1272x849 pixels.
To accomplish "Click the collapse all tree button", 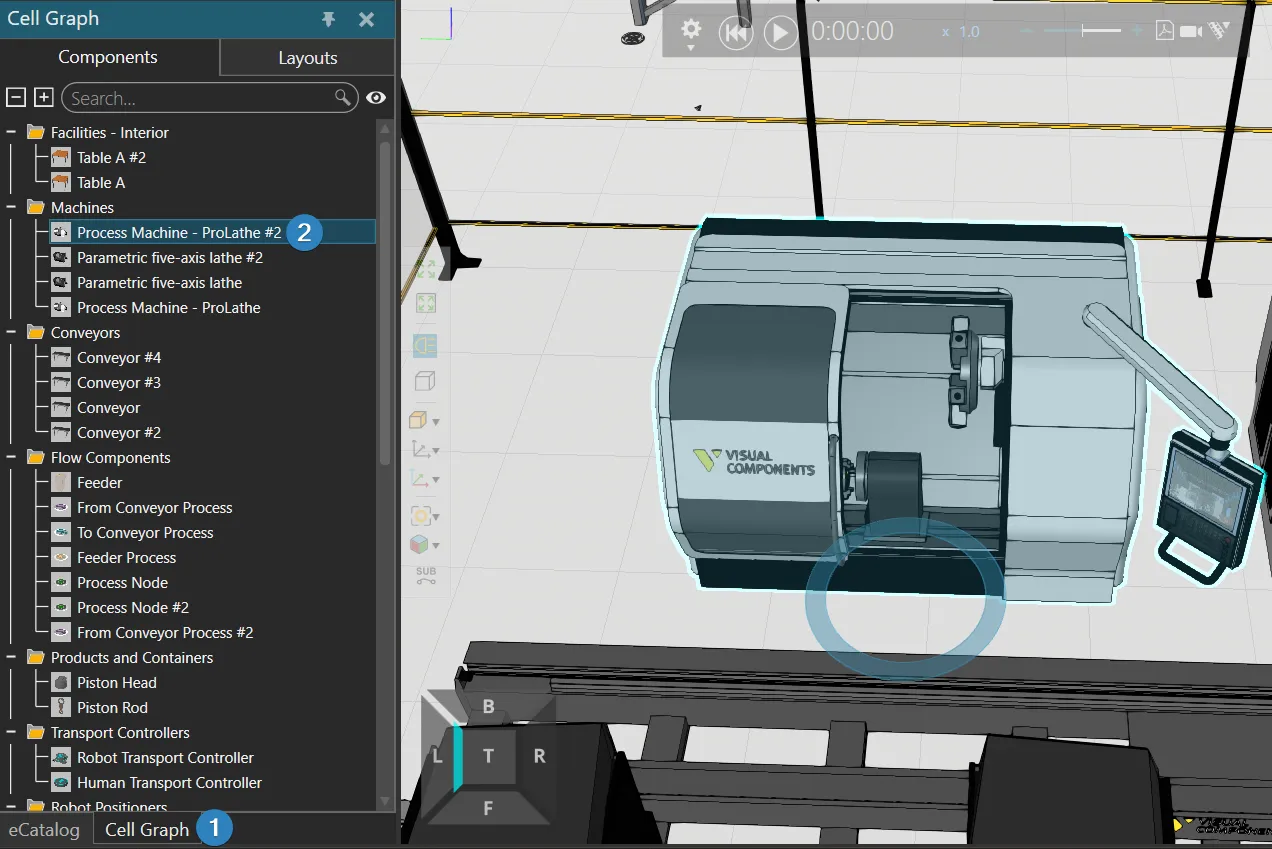I will coord(16,97).
